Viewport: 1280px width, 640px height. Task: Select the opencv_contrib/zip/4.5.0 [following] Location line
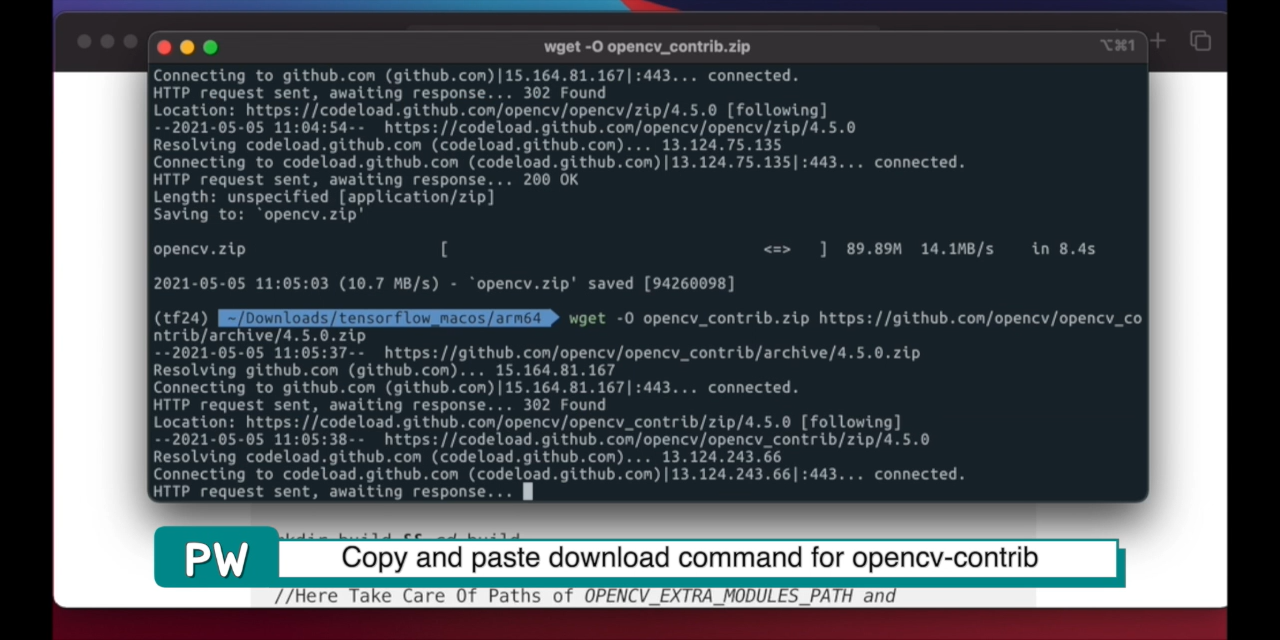(527, 422)
